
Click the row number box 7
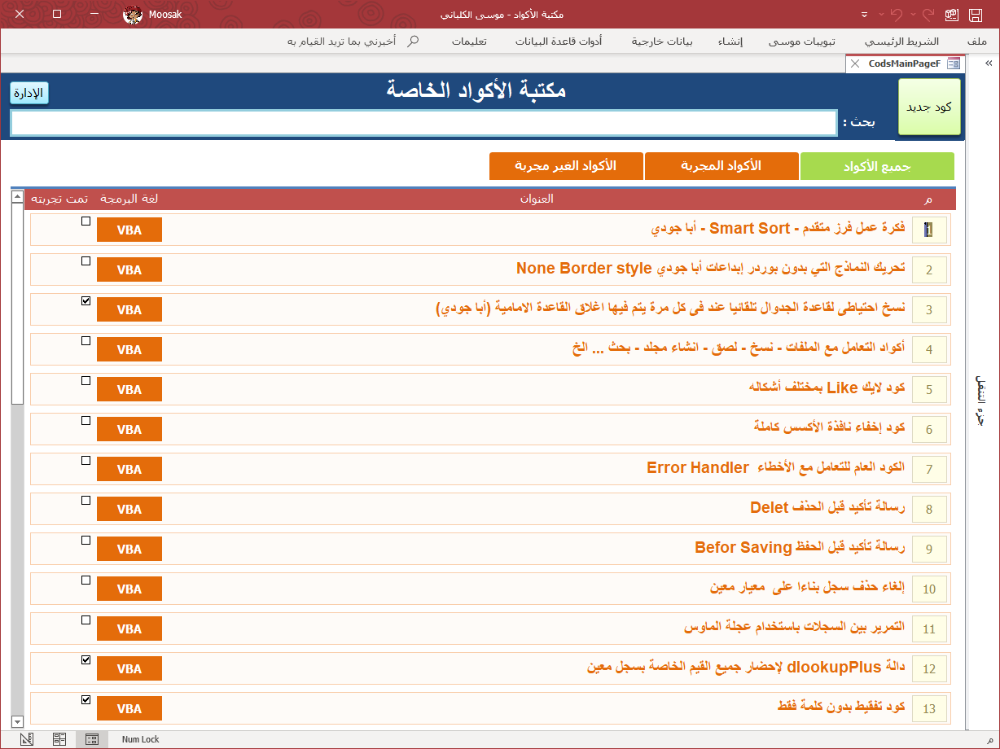click(929, 470)
